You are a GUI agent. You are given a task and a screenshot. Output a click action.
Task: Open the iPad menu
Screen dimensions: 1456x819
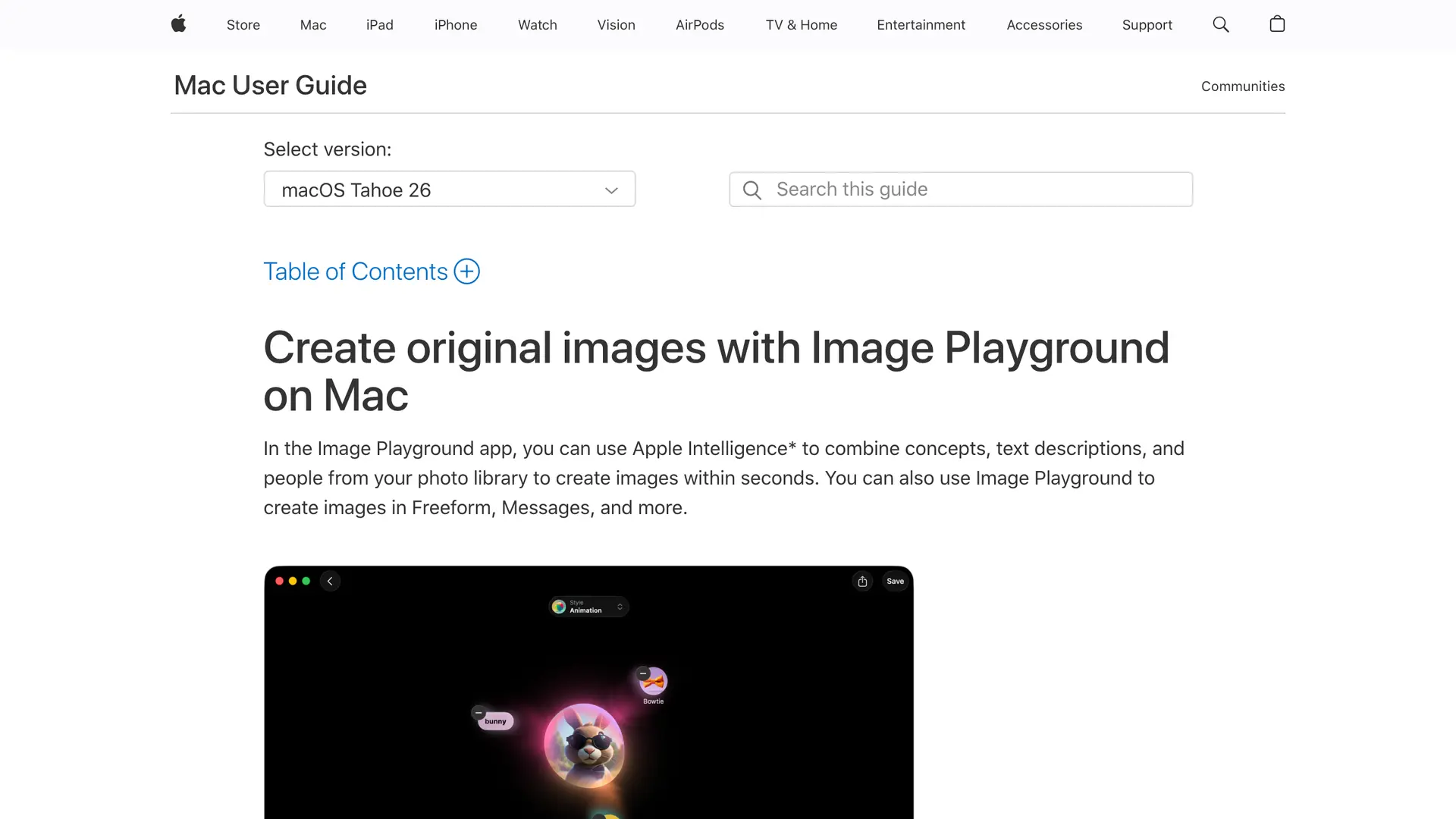click(380, 25)
